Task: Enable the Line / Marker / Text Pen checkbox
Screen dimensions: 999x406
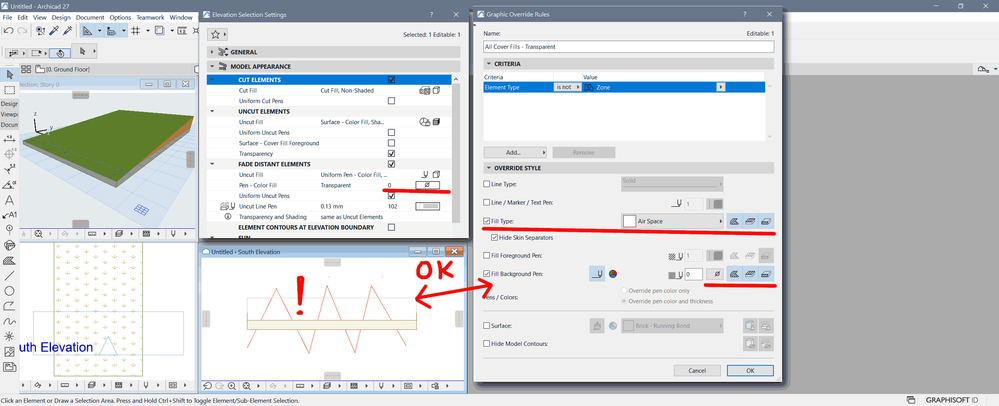Action: point(487,203)
